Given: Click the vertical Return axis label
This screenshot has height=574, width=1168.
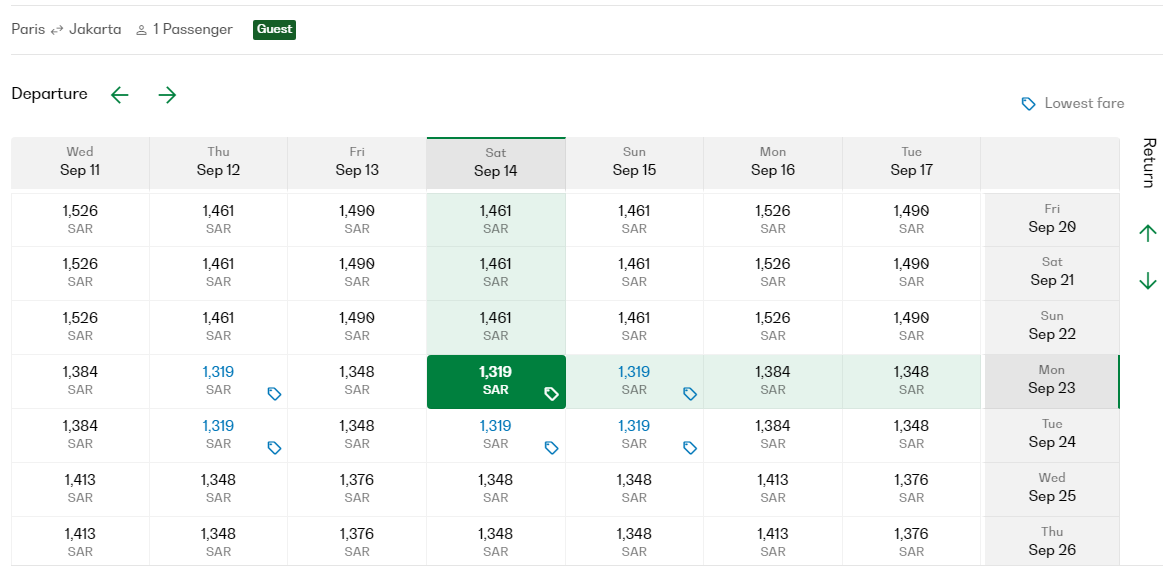Looking at the screenshot, I should click(x=1148, y=163).
